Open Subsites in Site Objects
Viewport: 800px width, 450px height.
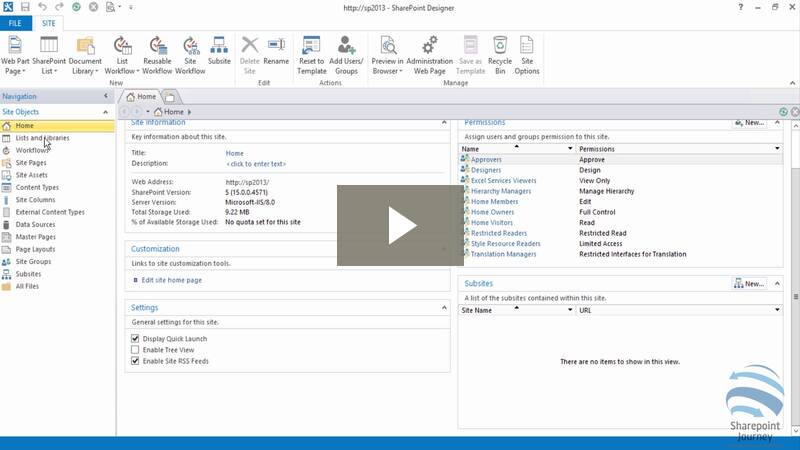pyautogui.click(x=28, y=273)
